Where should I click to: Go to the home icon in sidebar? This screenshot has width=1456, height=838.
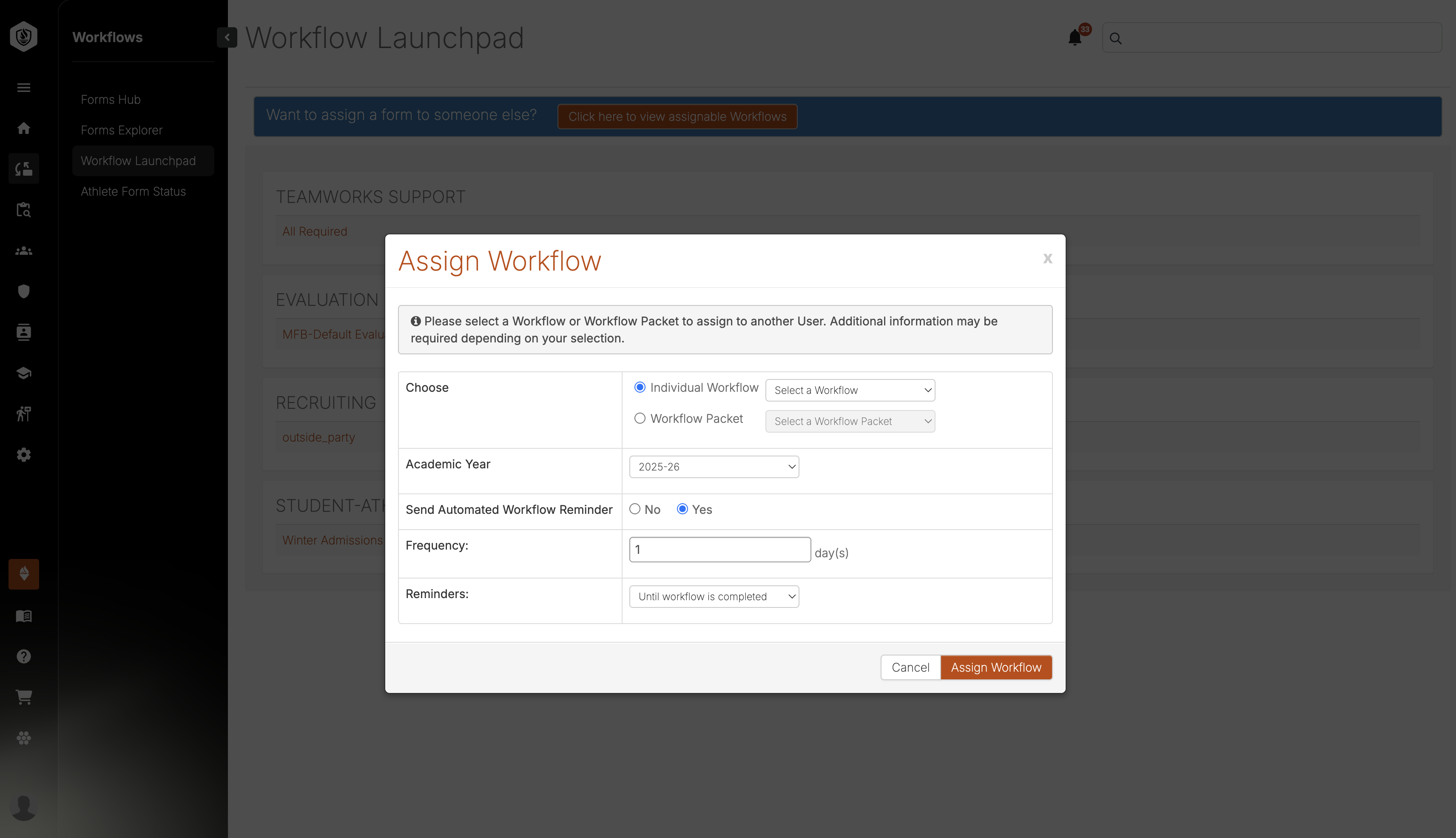point(23,128)
